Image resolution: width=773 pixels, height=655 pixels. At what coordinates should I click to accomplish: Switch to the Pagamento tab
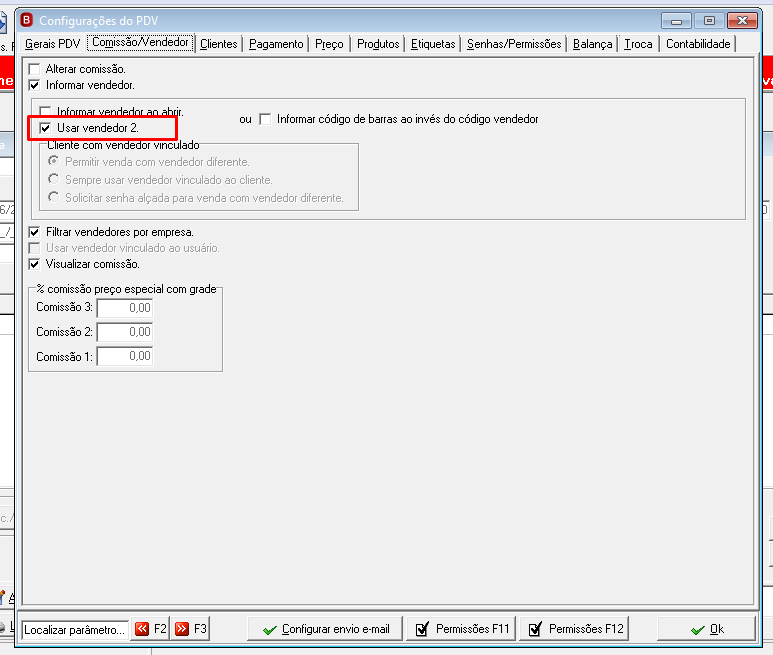click(276, 44)
